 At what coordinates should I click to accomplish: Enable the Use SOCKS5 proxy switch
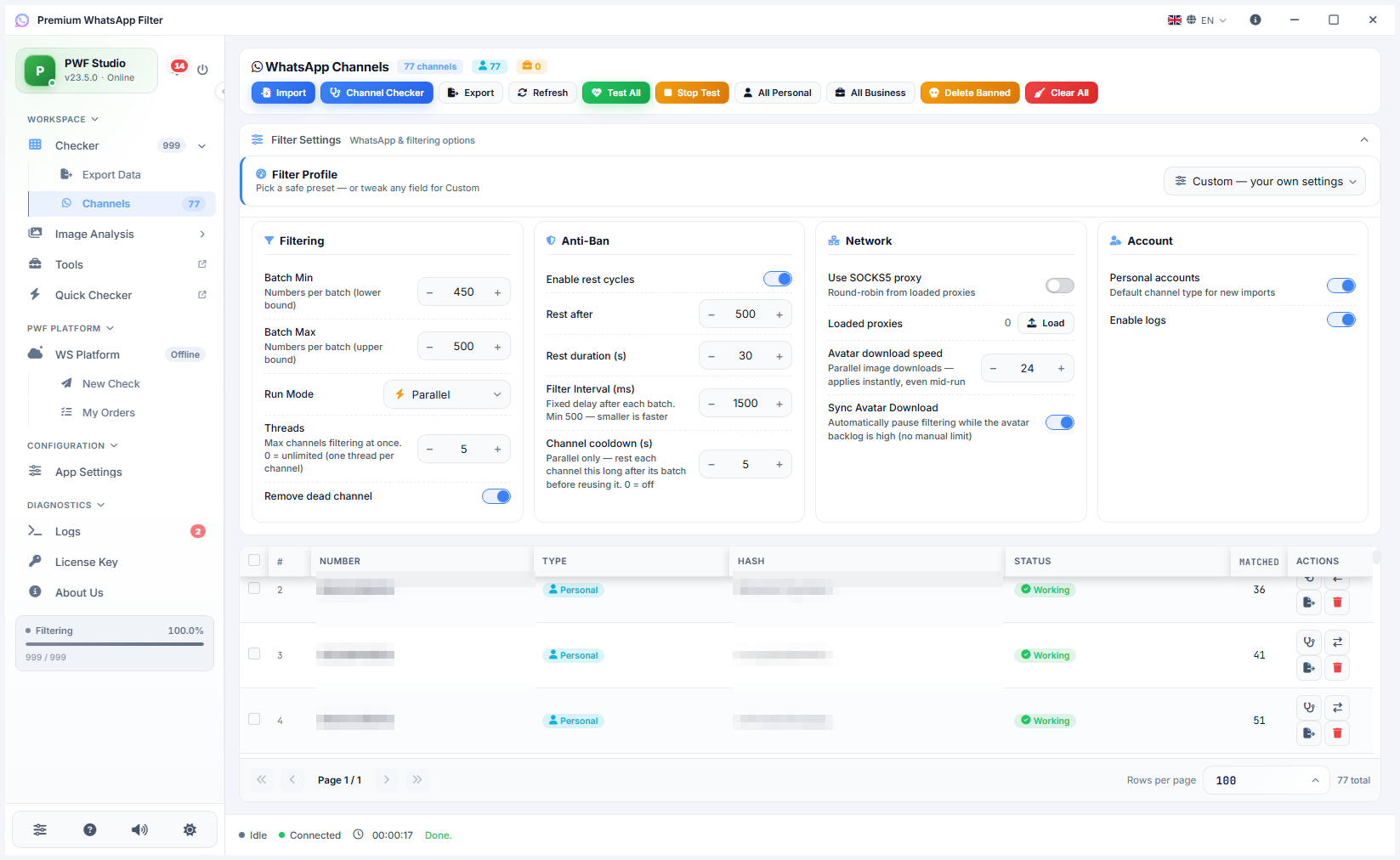1060,286
